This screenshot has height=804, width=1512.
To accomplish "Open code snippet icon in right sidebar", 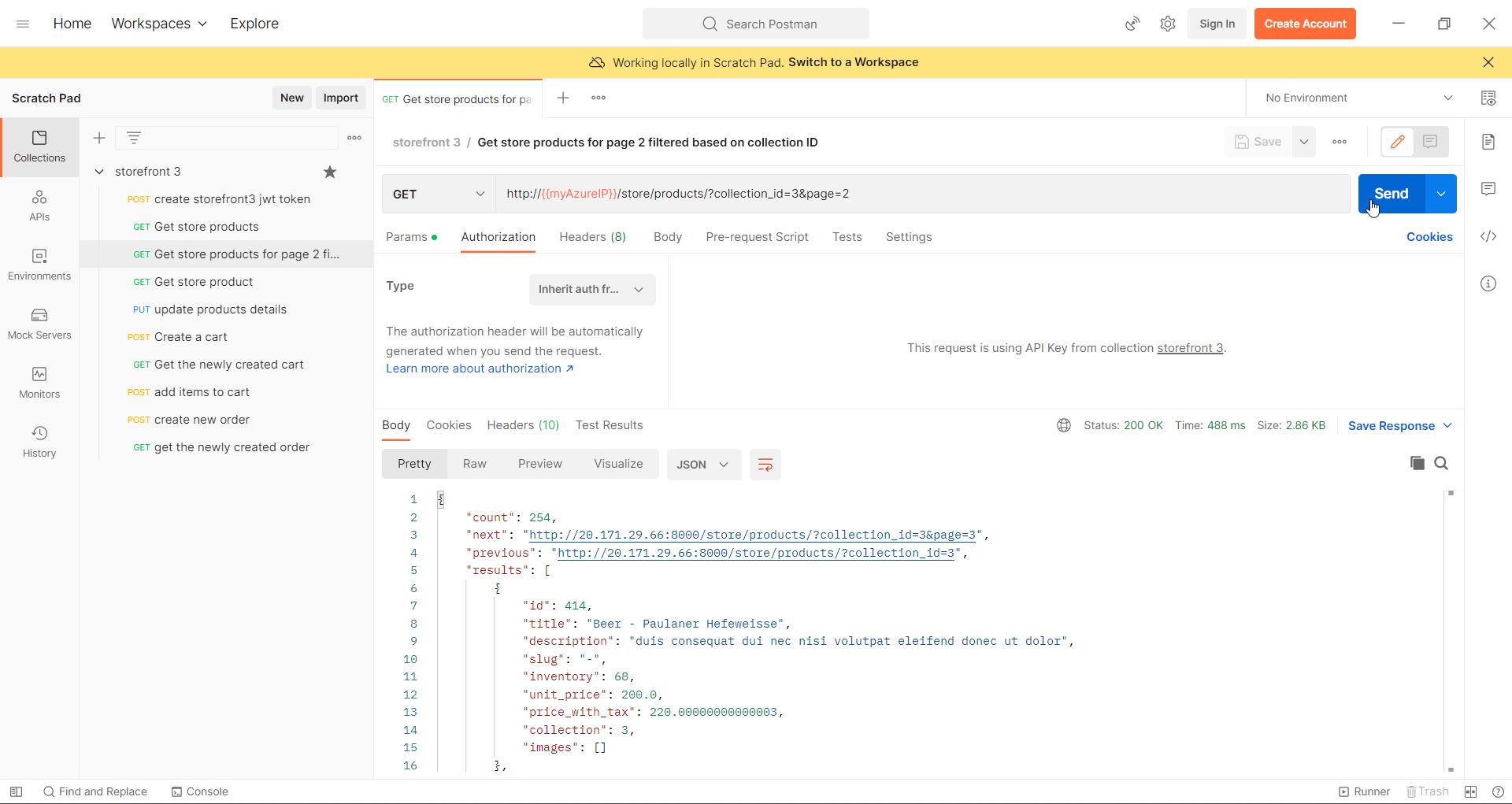I will (x=1488, y=236).
